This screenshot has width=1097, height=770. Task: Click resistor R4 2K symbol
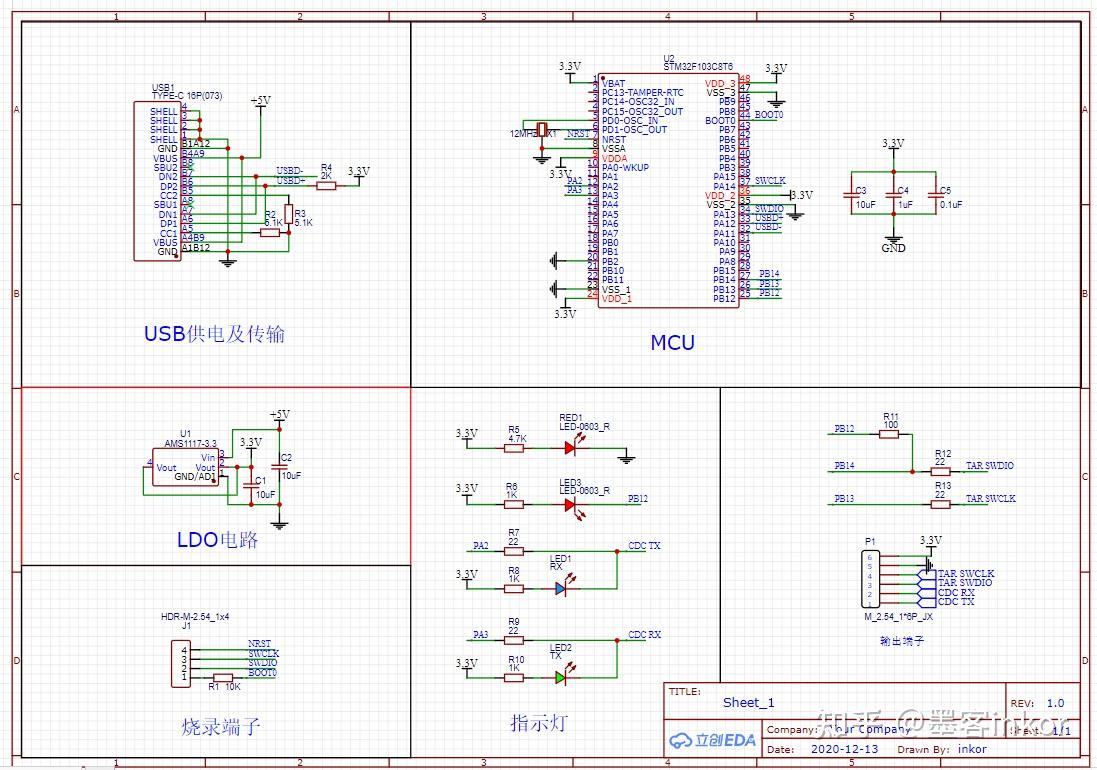pyautogui.click(x=326, y=186)
